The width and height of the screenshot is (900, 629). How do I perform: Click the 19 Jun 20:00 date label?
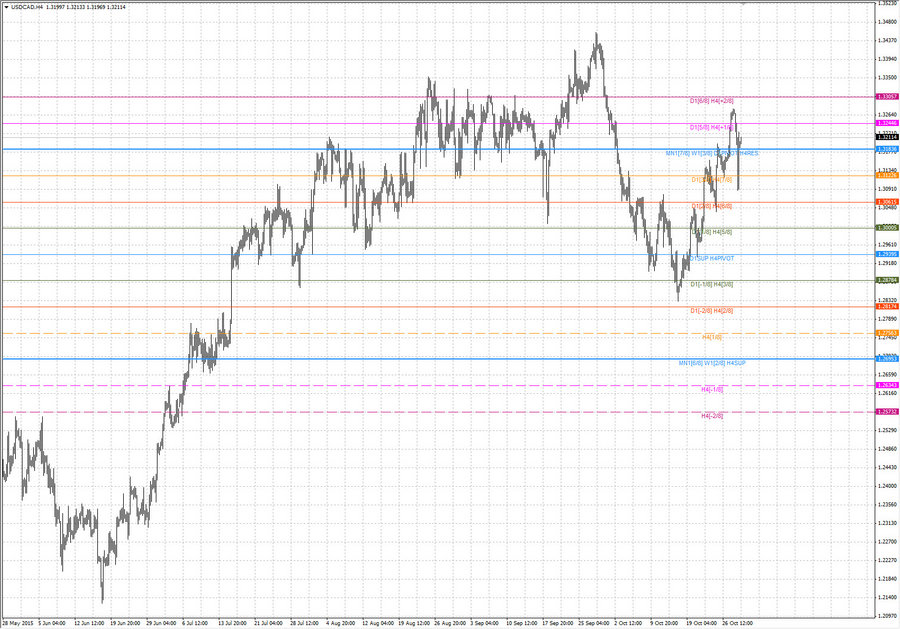[x=125, y=623]
